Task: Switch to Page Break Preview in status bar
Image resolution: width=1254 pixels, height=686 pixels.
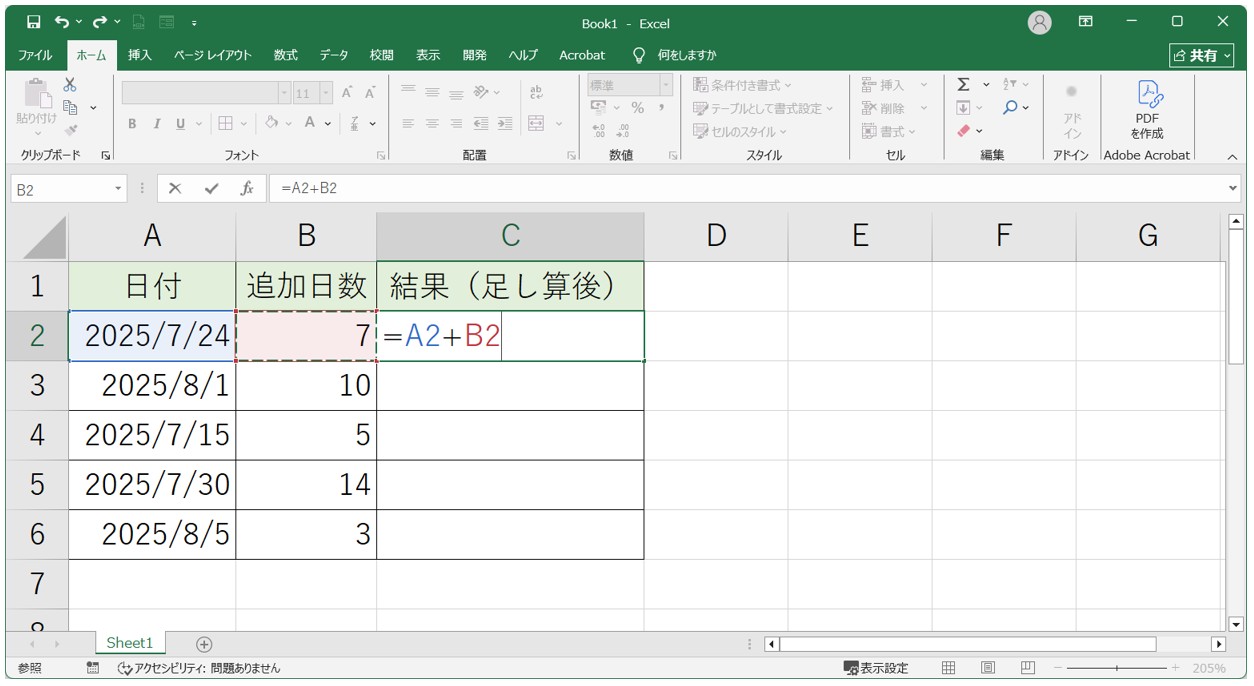Action: click(x=1027, y=668)
